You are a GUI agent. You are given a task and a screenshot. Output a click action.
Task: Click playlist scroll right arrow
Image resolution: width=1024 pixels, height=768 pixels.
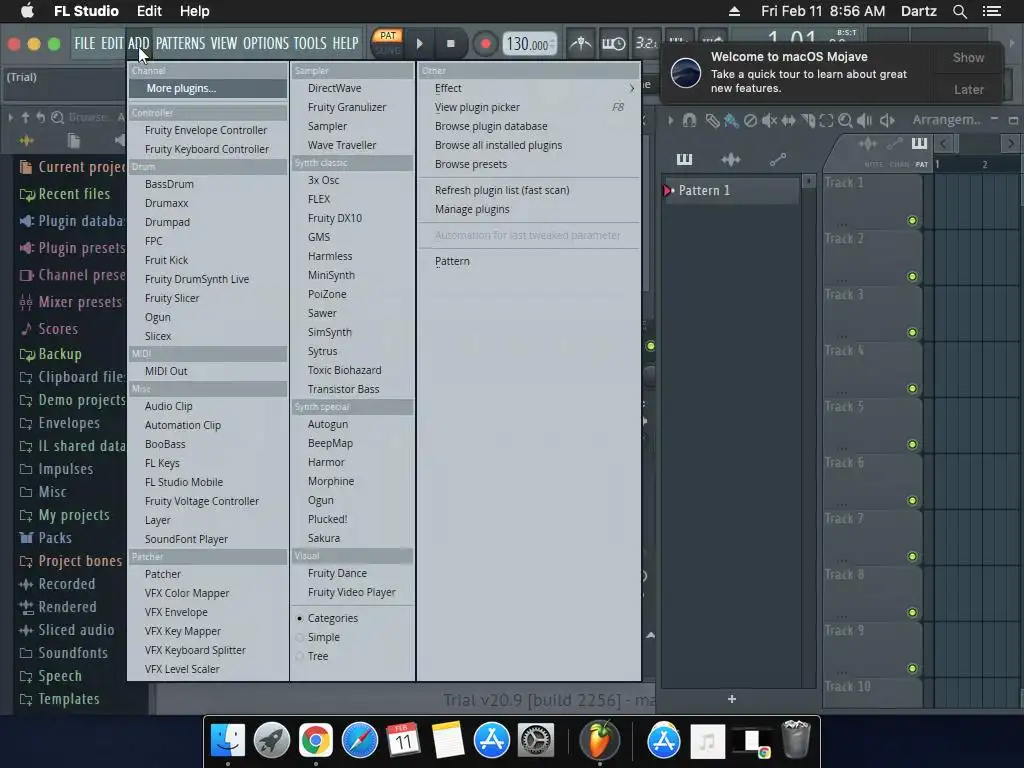tap(1011, 143)
